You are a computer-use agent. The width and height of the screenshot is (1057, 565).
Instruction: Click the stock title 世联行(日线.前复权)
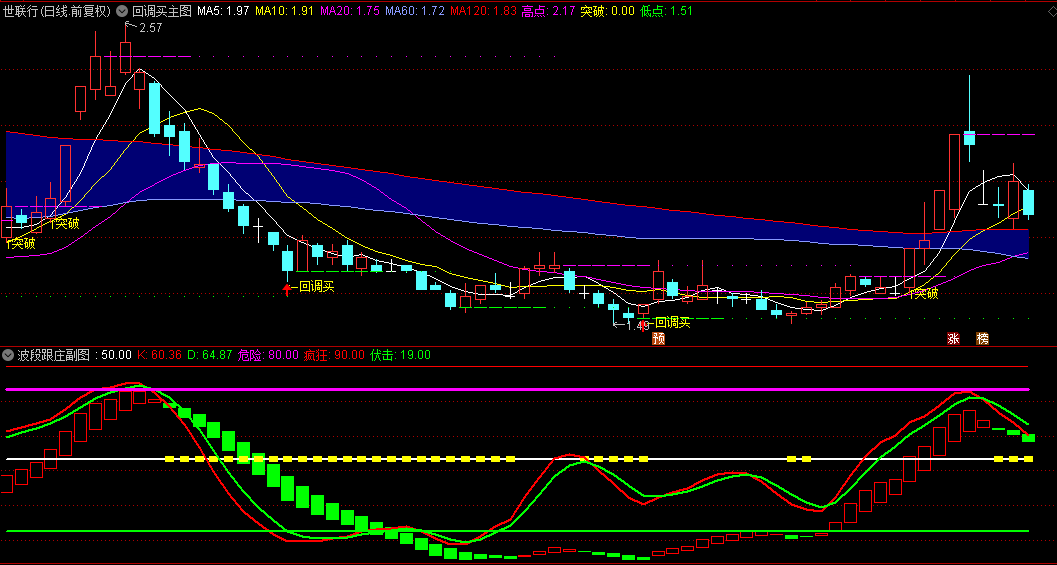[x=57, y=11]
